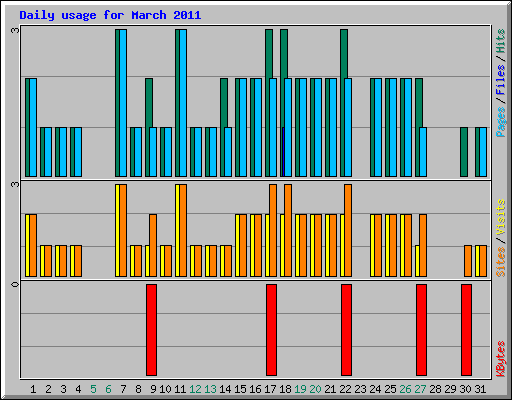
Task: Click the day label '23' on the axis
Action: [360, 389]
